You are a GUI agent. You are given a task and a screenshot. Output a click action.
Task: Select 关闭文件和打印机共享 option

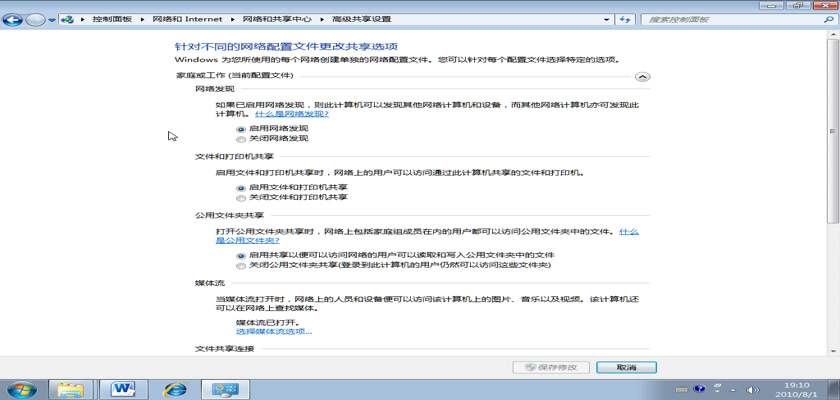click(x=241, y=198)
